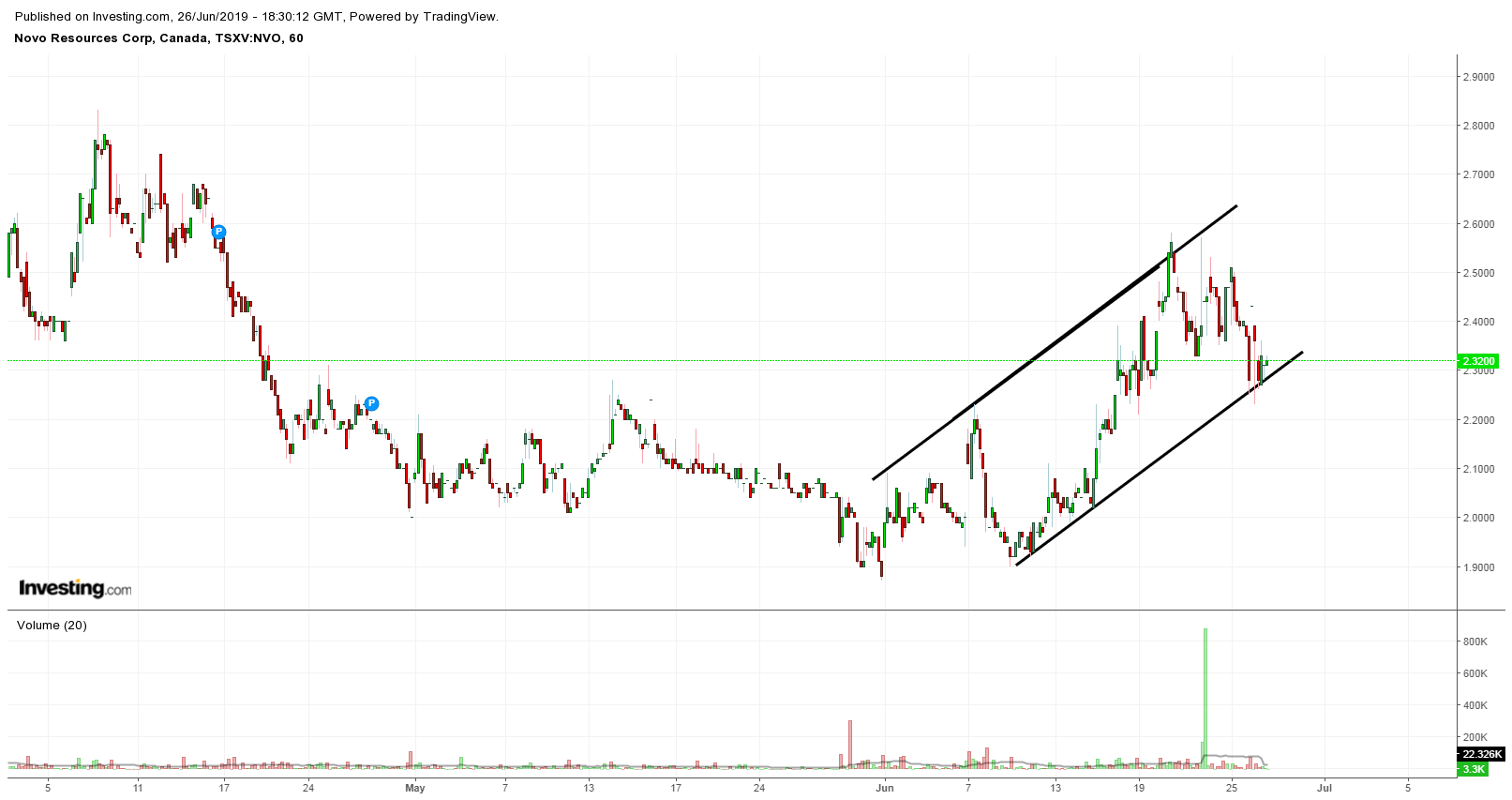
Task: Click the 400K volume axis label
Action: (1475, 705)
